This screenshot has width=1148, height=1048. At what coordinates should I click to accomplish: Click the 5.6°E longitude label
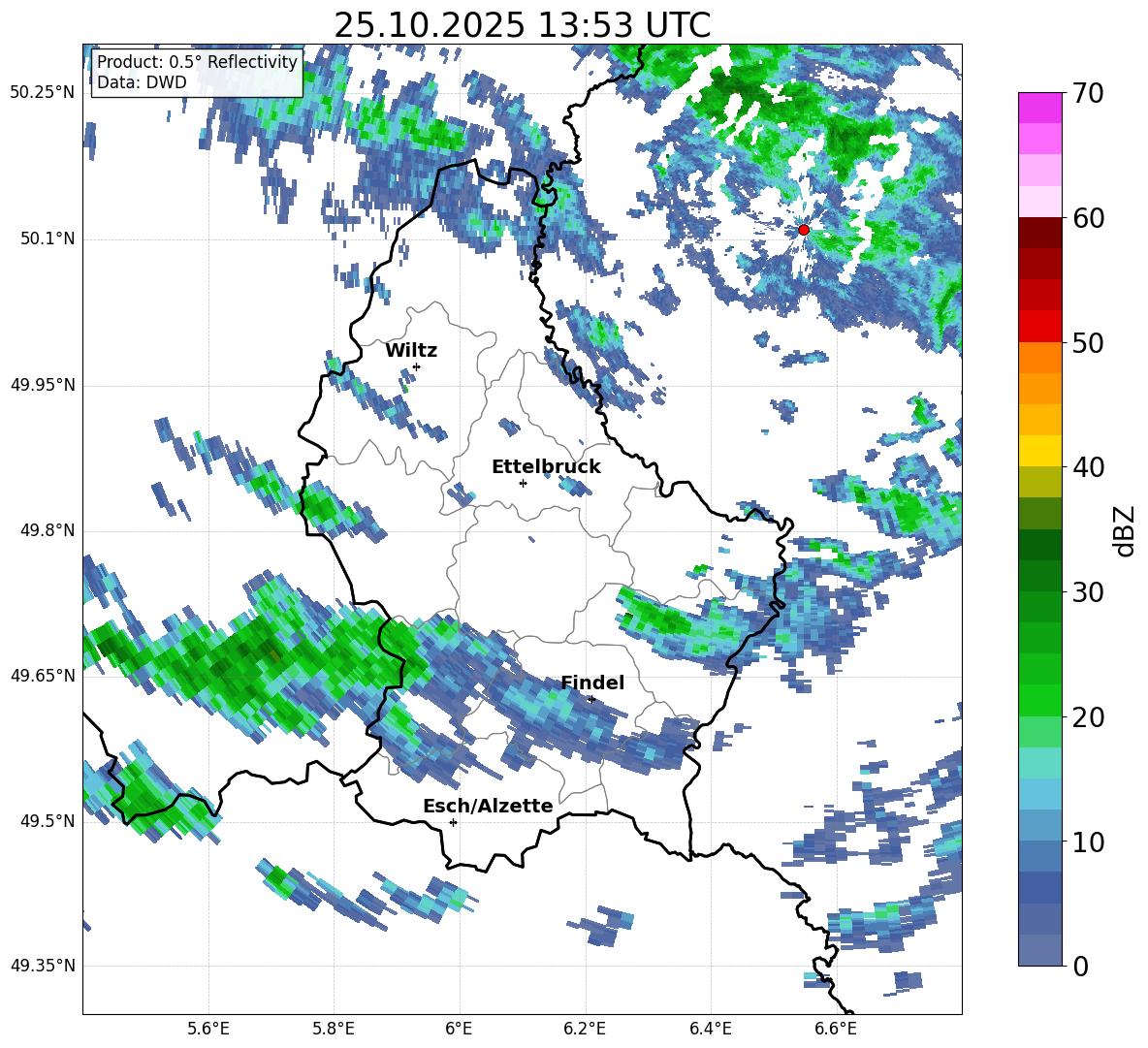point(207,1029)
